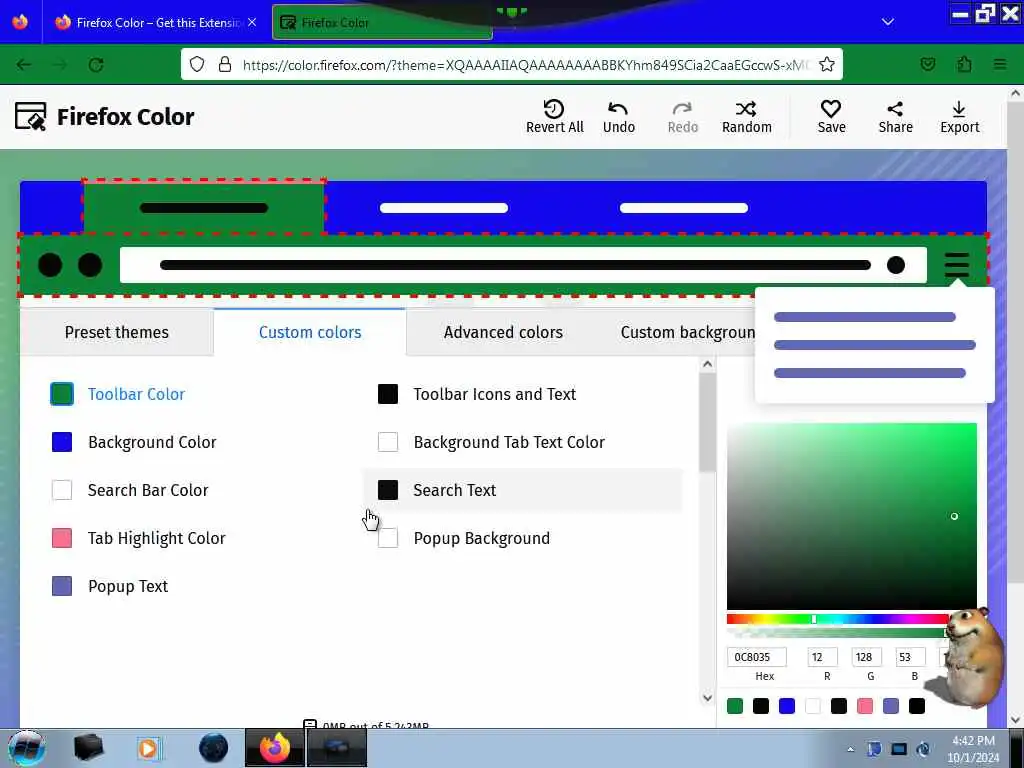The image size is (1024, 768).
Task: Undo the last color change
Action: (x=618, y=117)
